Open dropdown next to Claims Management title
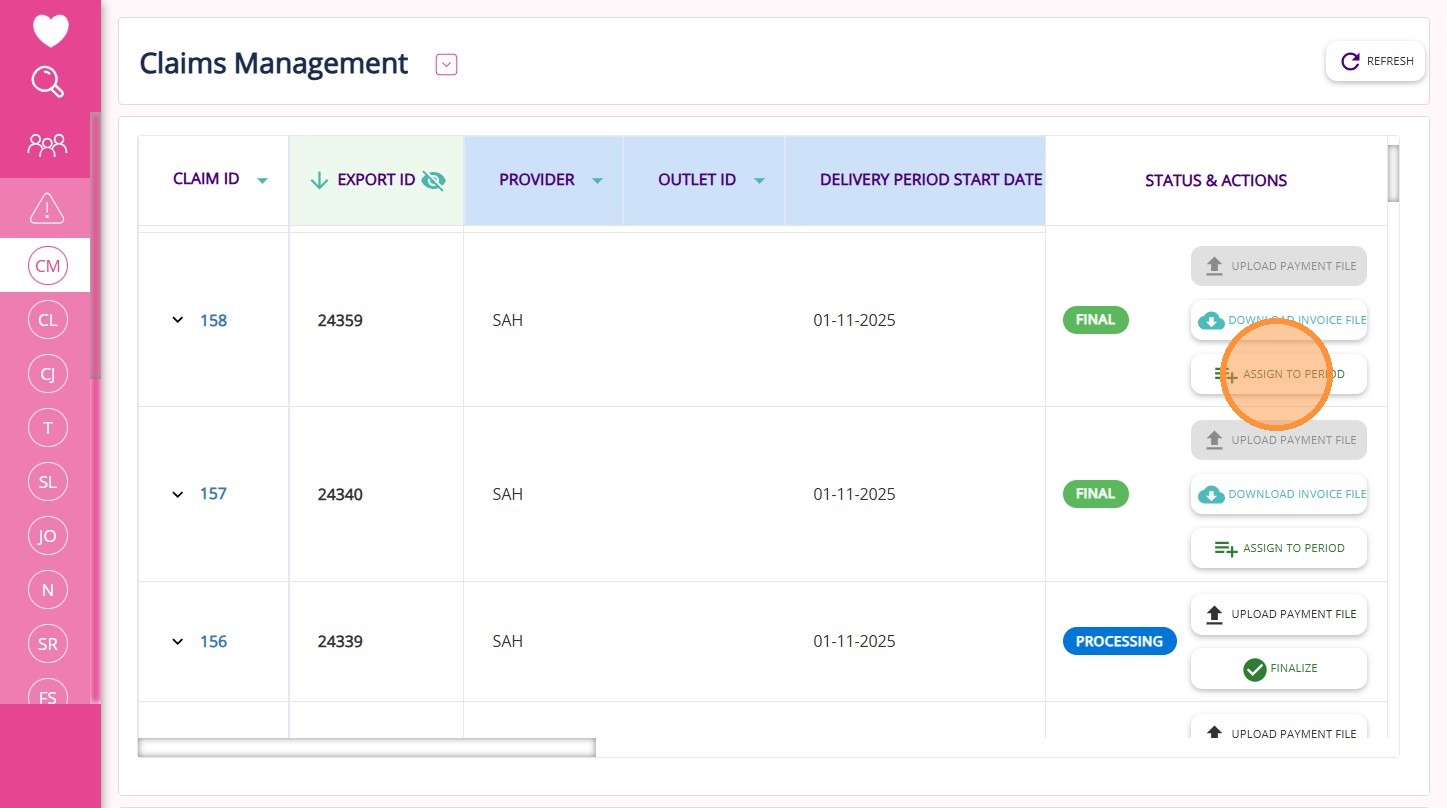 pyautogui.click(x=446, y=65)
